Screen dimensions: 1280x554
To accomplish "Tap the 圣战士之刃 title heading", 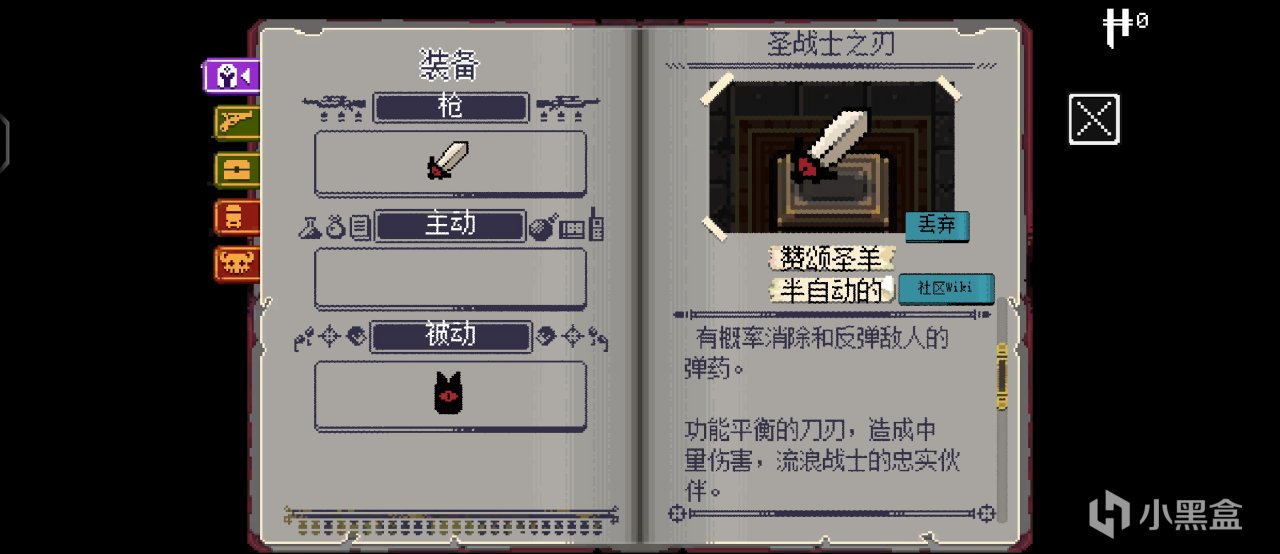I will tap(831, 44).
